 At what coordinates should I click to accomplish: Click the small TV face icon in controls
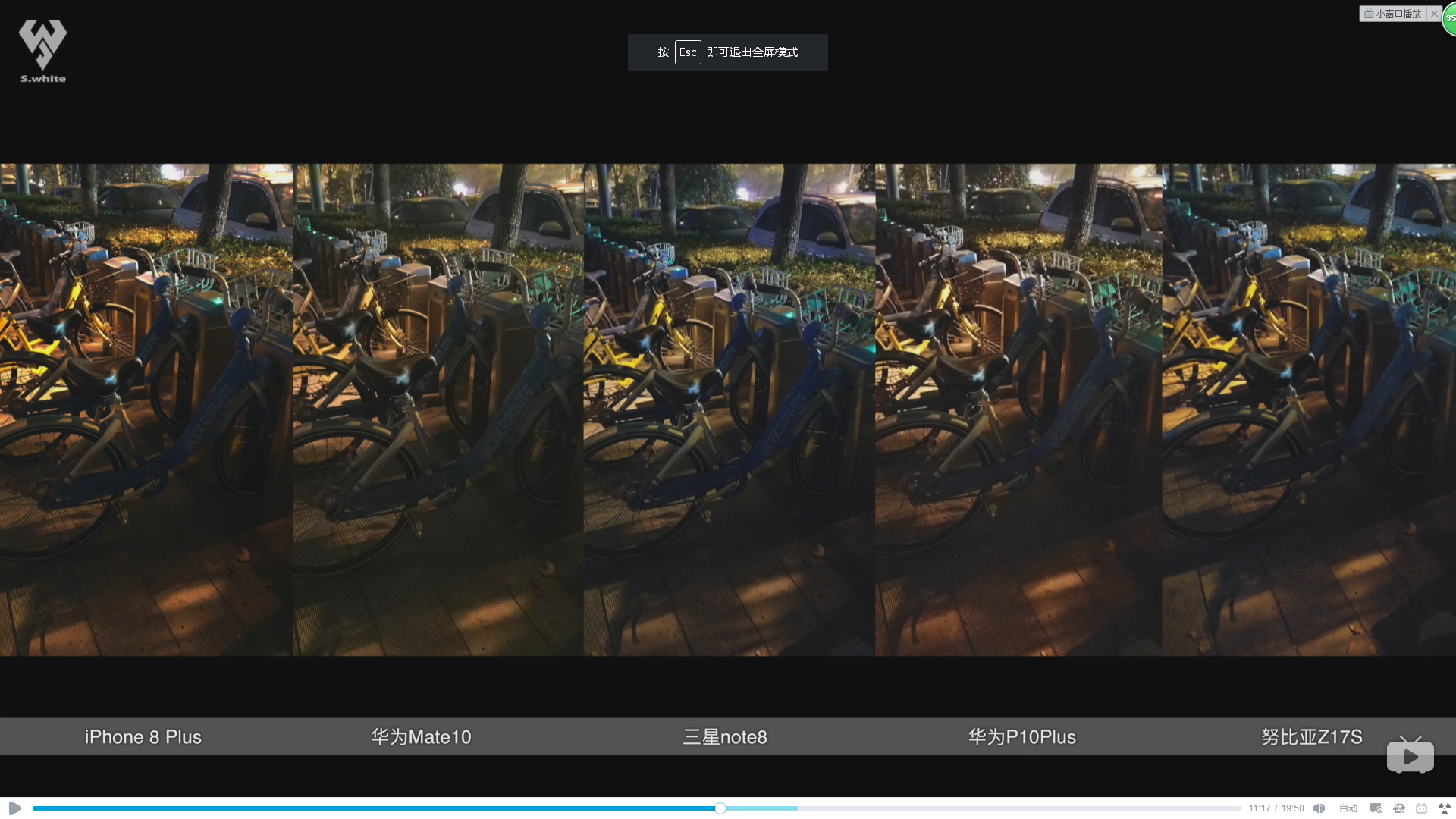click(x=1422, y=808)
